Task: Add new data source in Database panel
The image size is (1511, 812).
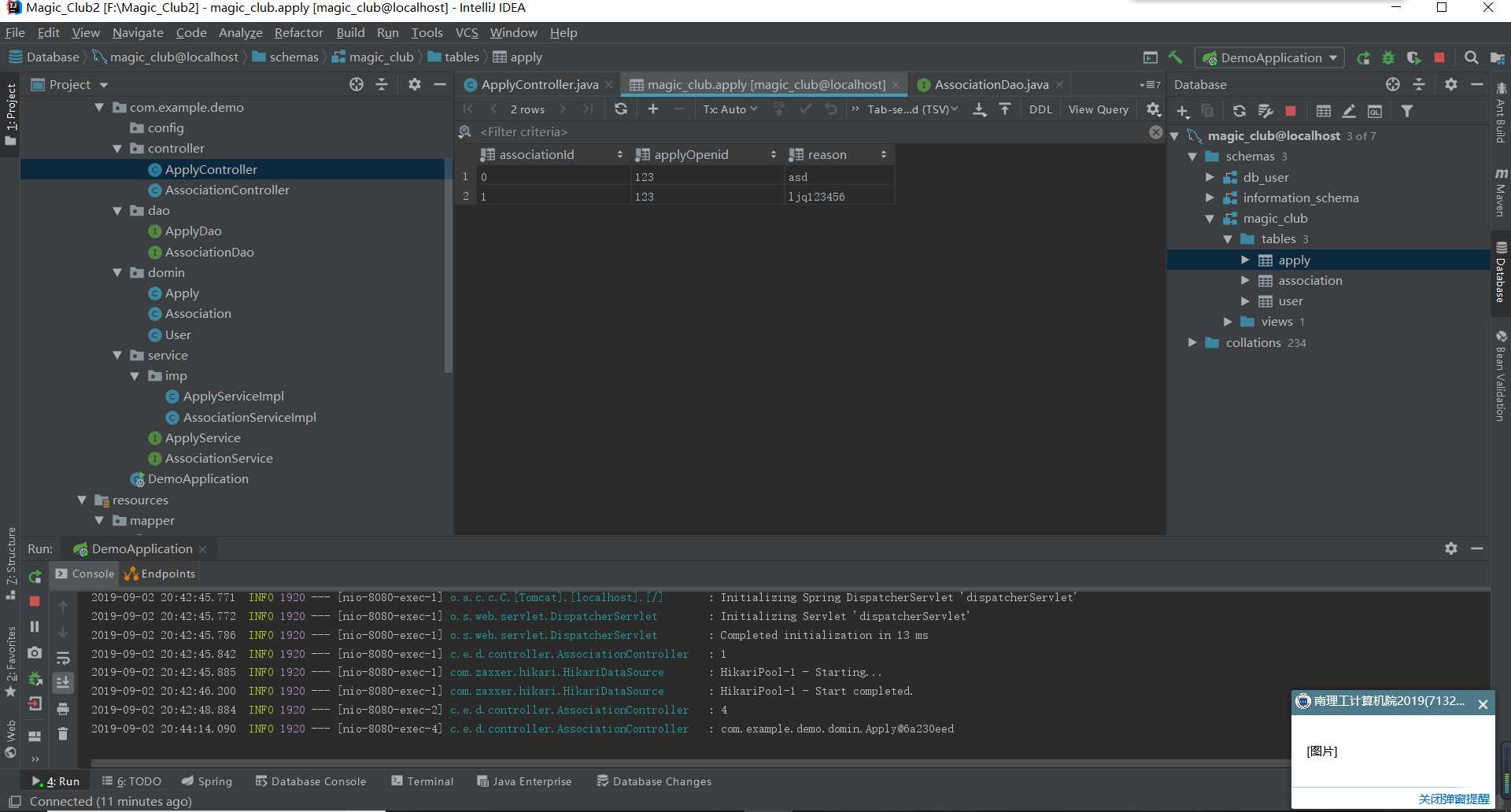Action: [x=1183, y=111]
